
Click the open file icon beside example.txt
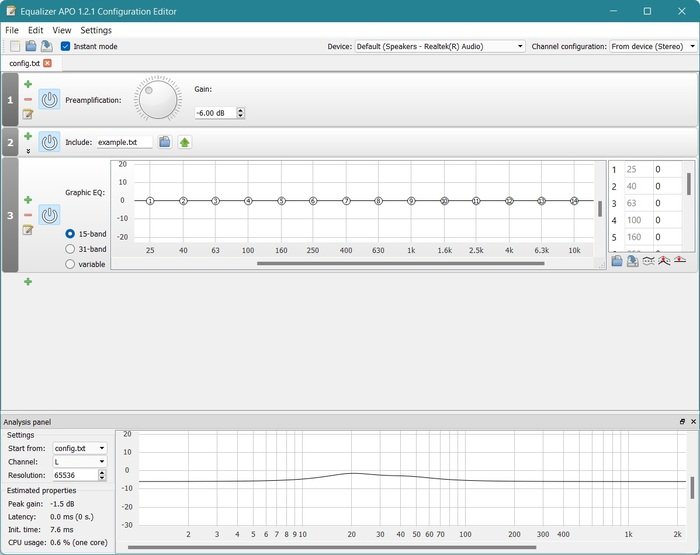(165, 142)
